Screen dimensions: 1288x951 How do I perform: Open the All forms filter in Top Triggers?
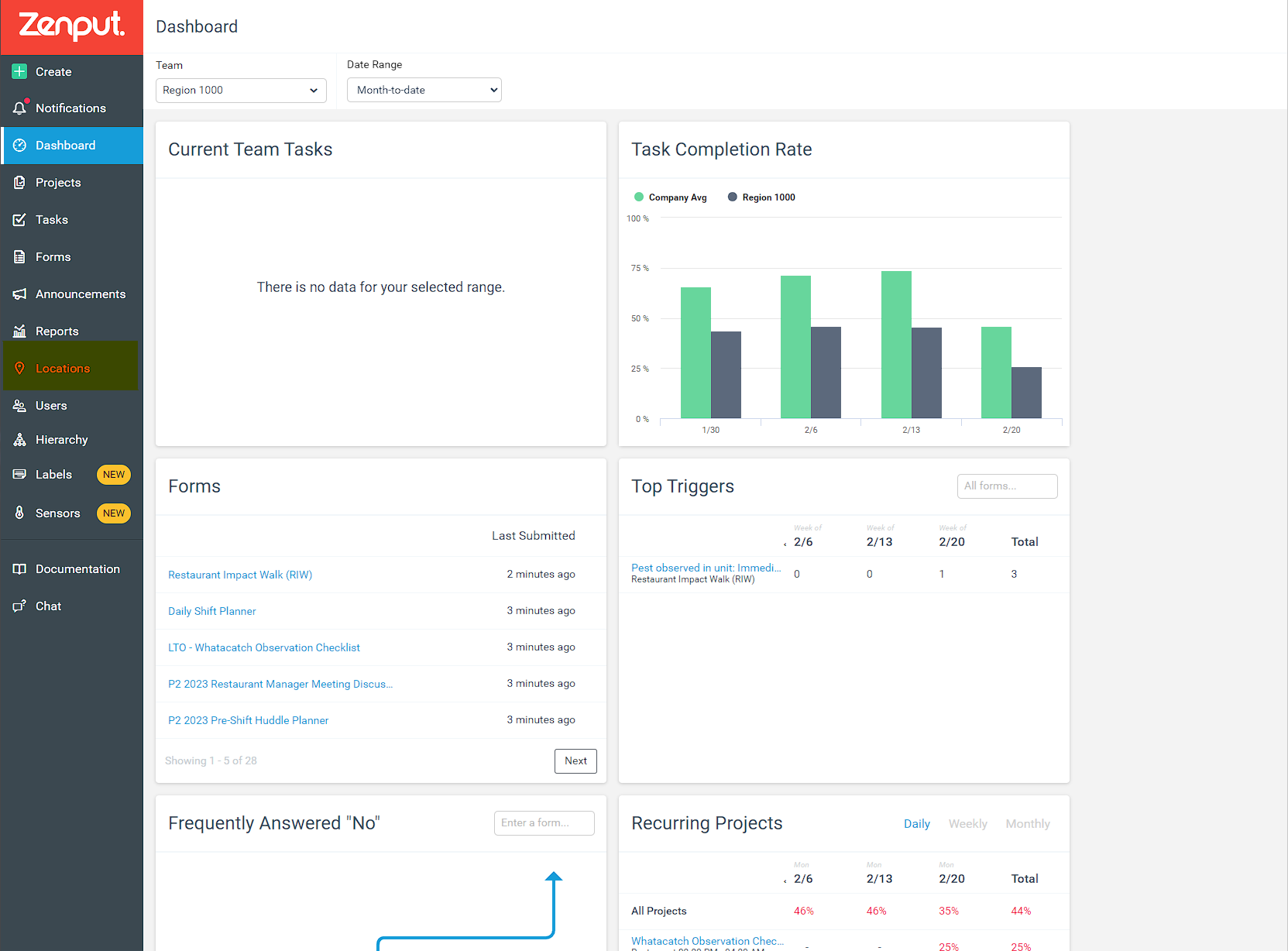pyautogui.click(x=1007, y=486)
